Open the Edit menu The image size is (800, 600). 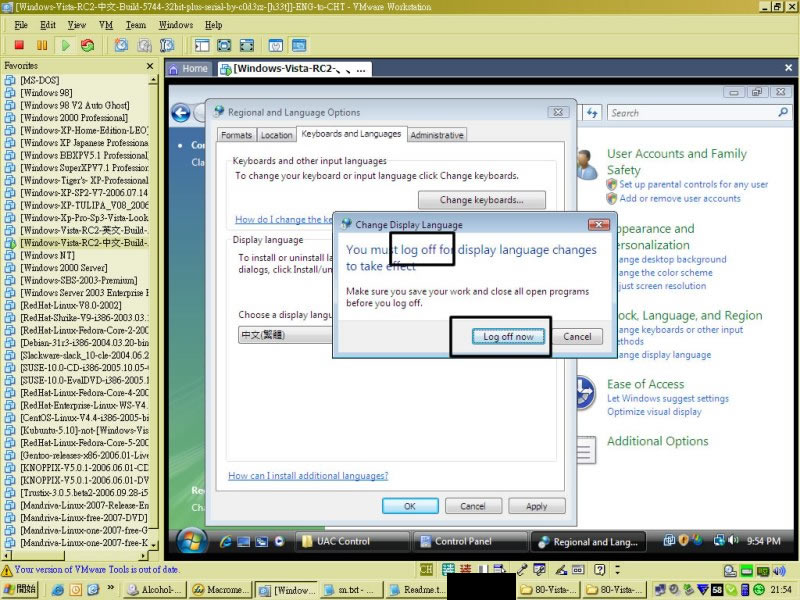48,25
